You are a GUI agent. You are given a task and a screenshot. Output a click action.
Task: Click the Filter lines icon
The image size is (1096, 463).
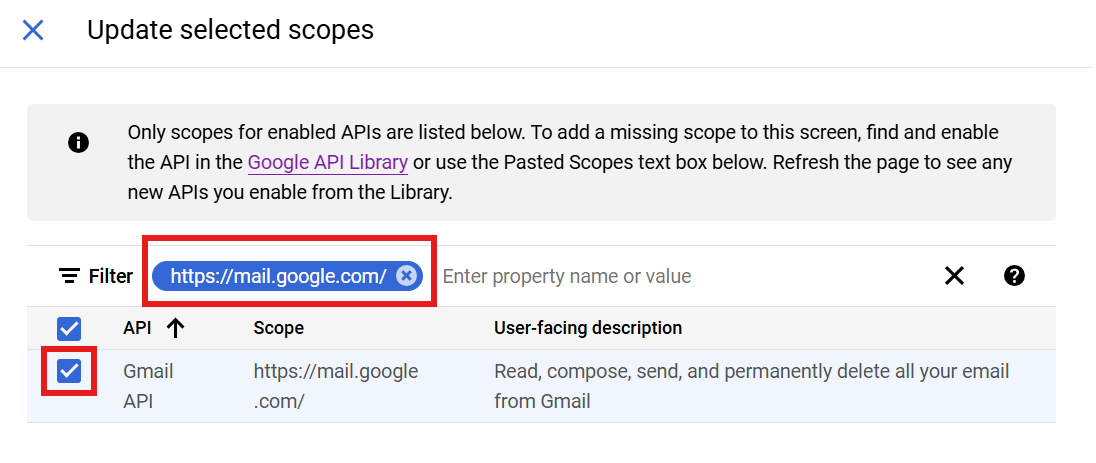click(69, 276)
